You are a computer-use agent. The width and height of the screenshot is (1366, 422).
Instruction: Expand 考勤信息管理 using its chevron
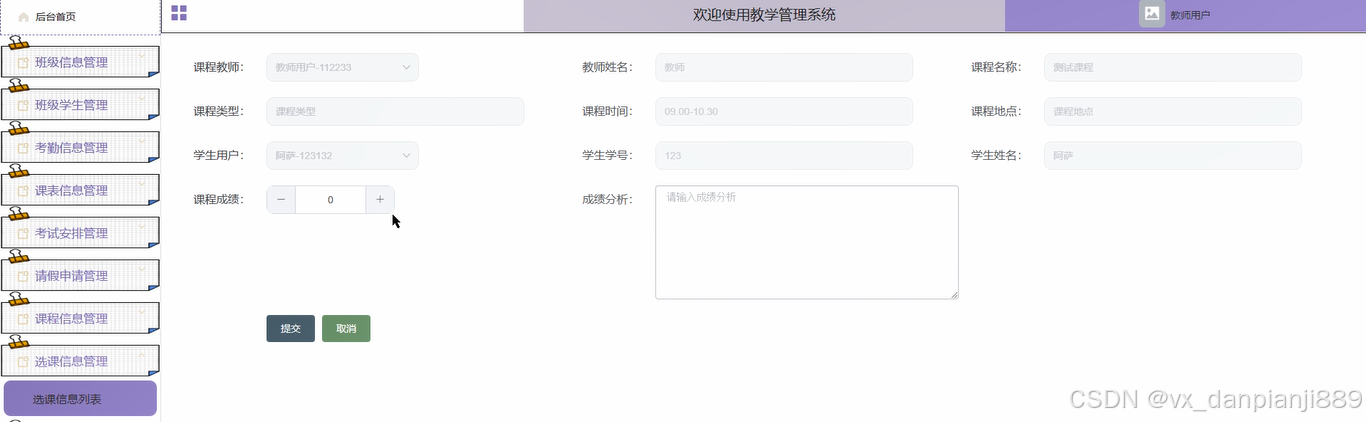tap(142, 140)
